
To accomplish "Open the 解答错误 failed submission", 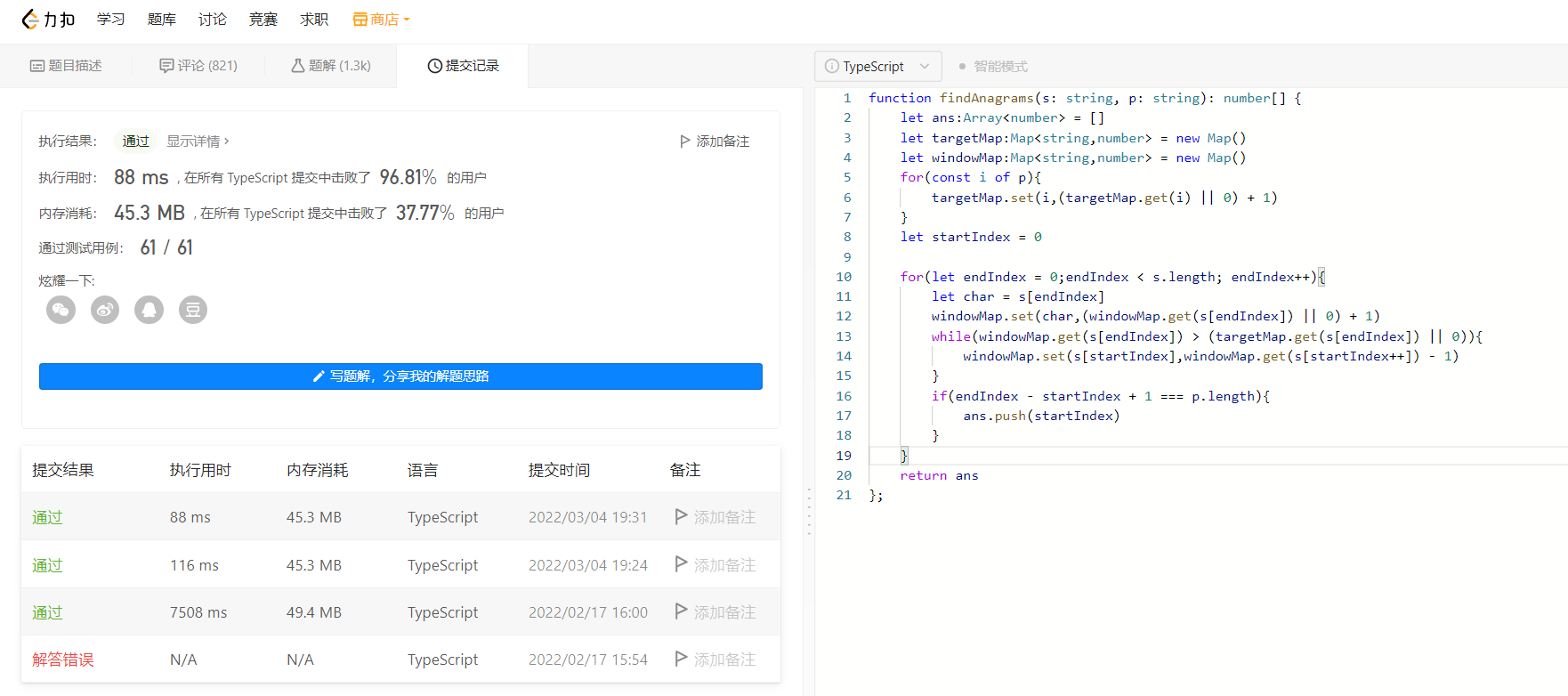I will coord(63,660).
